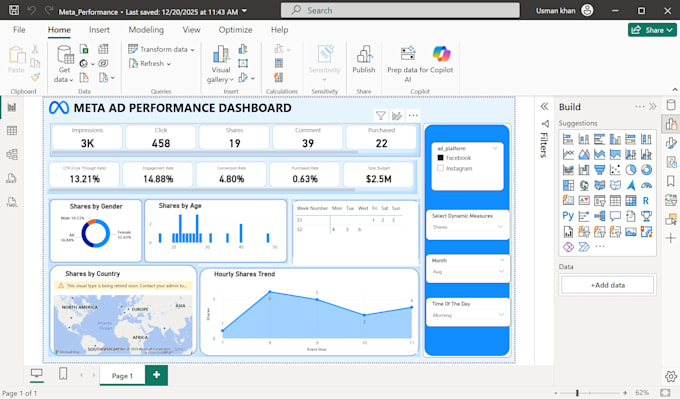Check the Instagram platform checkbox

pyautogui.click(x=441, y=168)
